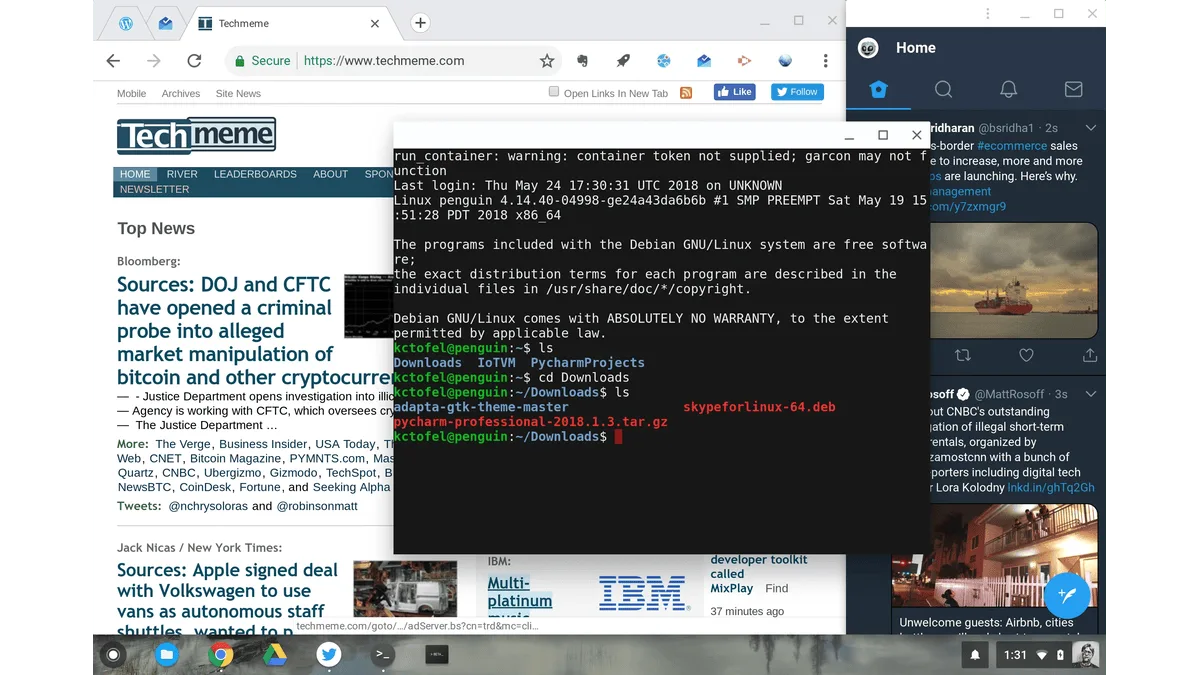Open the Mobile link on Techmeme
Screen dimensions: 1200x675
[132, 93]
